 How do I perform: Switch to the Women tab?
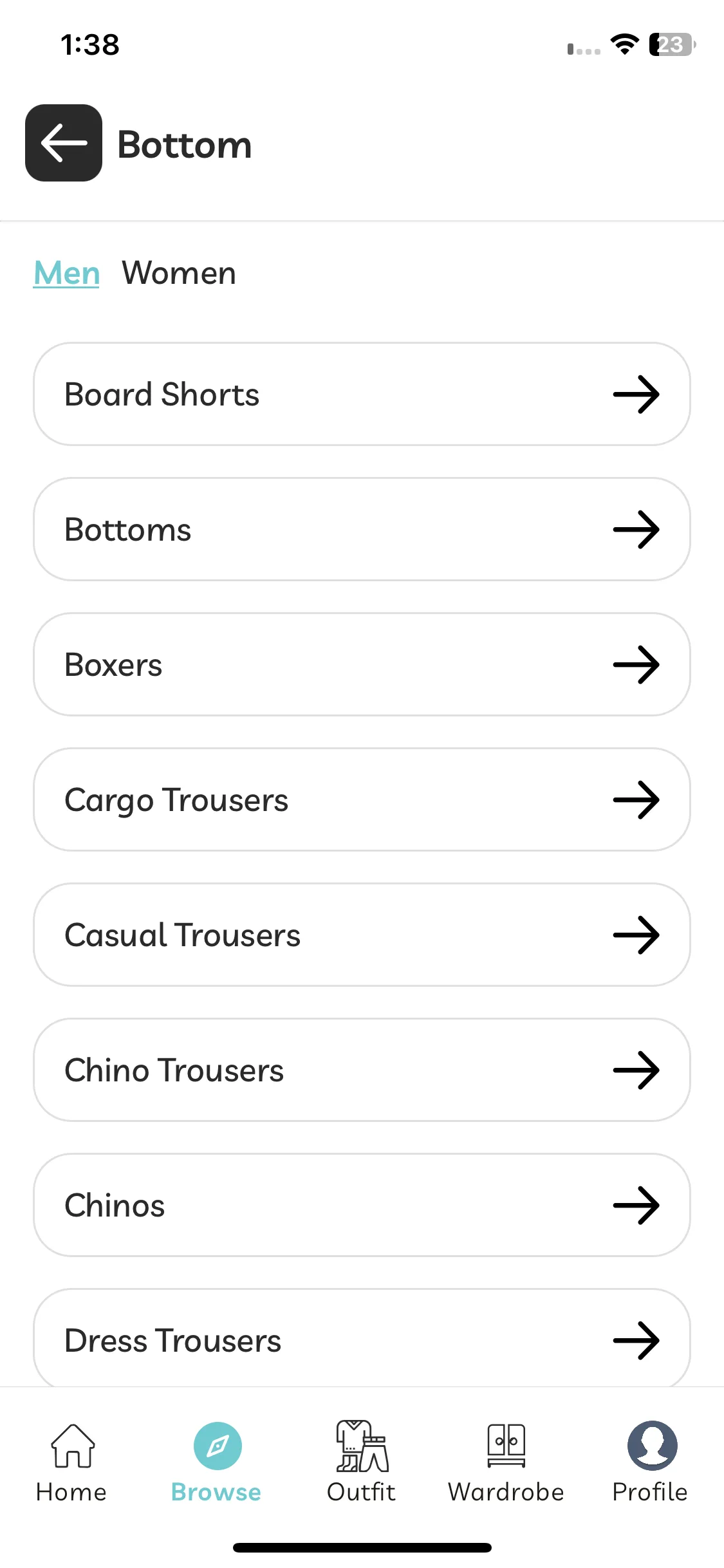tap(179, 273)
